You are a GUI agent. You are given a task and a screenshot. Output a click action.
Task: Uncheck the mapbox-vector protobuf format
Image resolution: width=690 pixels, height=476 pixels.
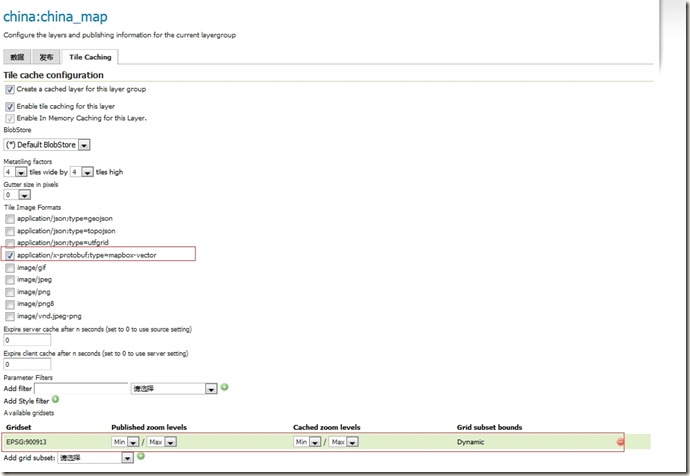click(10, 255)
